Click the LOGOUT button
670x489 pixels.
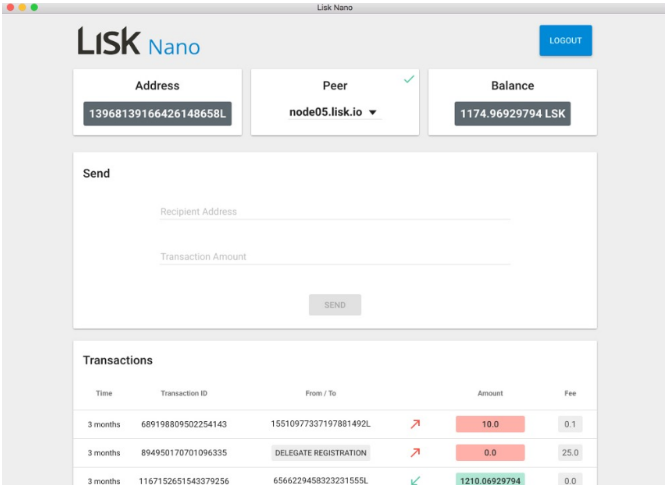point(565,41)
